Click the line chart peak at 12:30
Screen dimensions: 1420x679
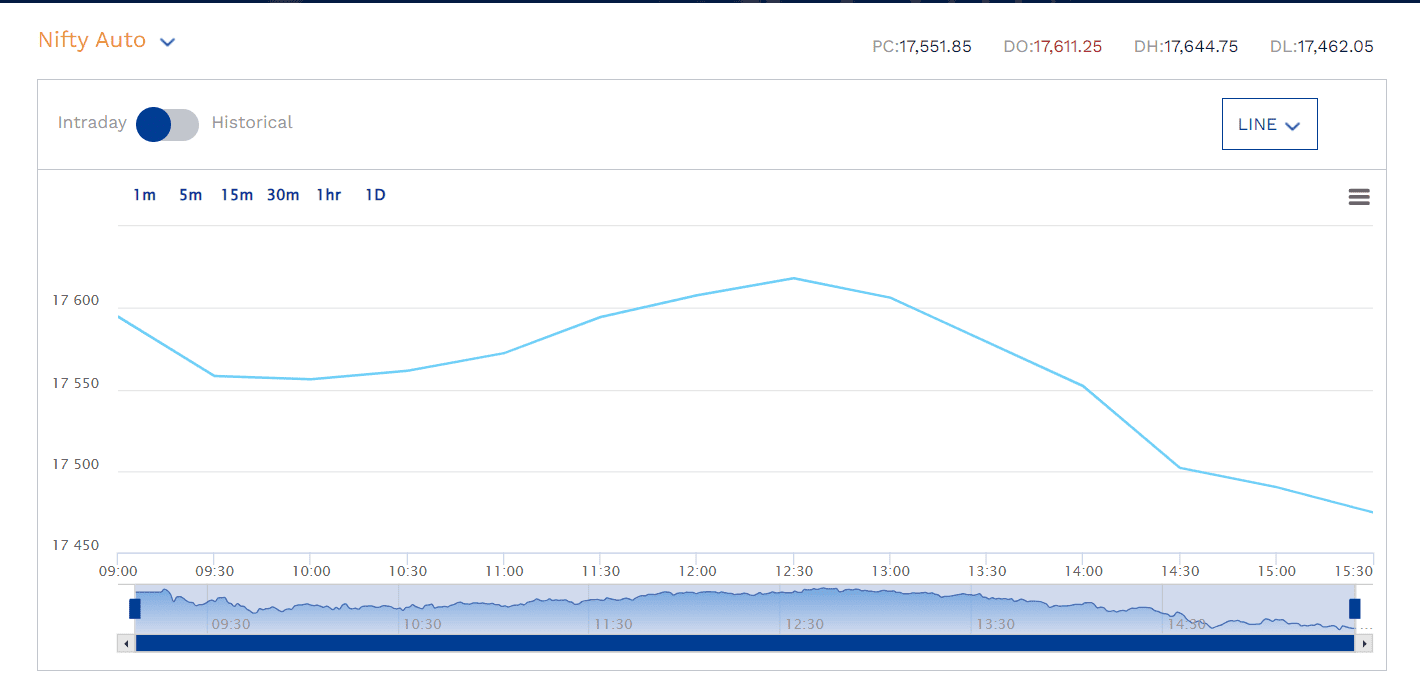[x=793, y=278]
